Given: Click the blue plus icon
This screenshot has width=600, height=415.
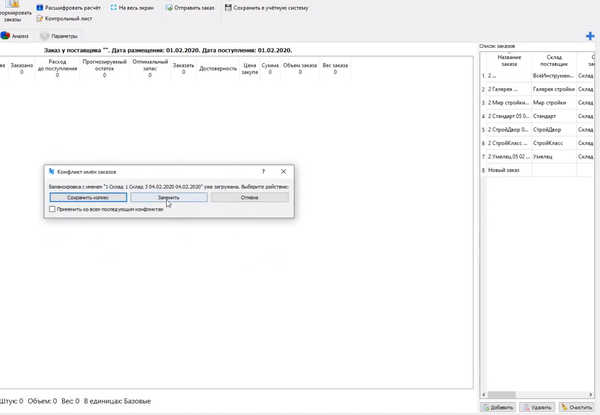Looking at the screenshot, I should pos(590,36).
